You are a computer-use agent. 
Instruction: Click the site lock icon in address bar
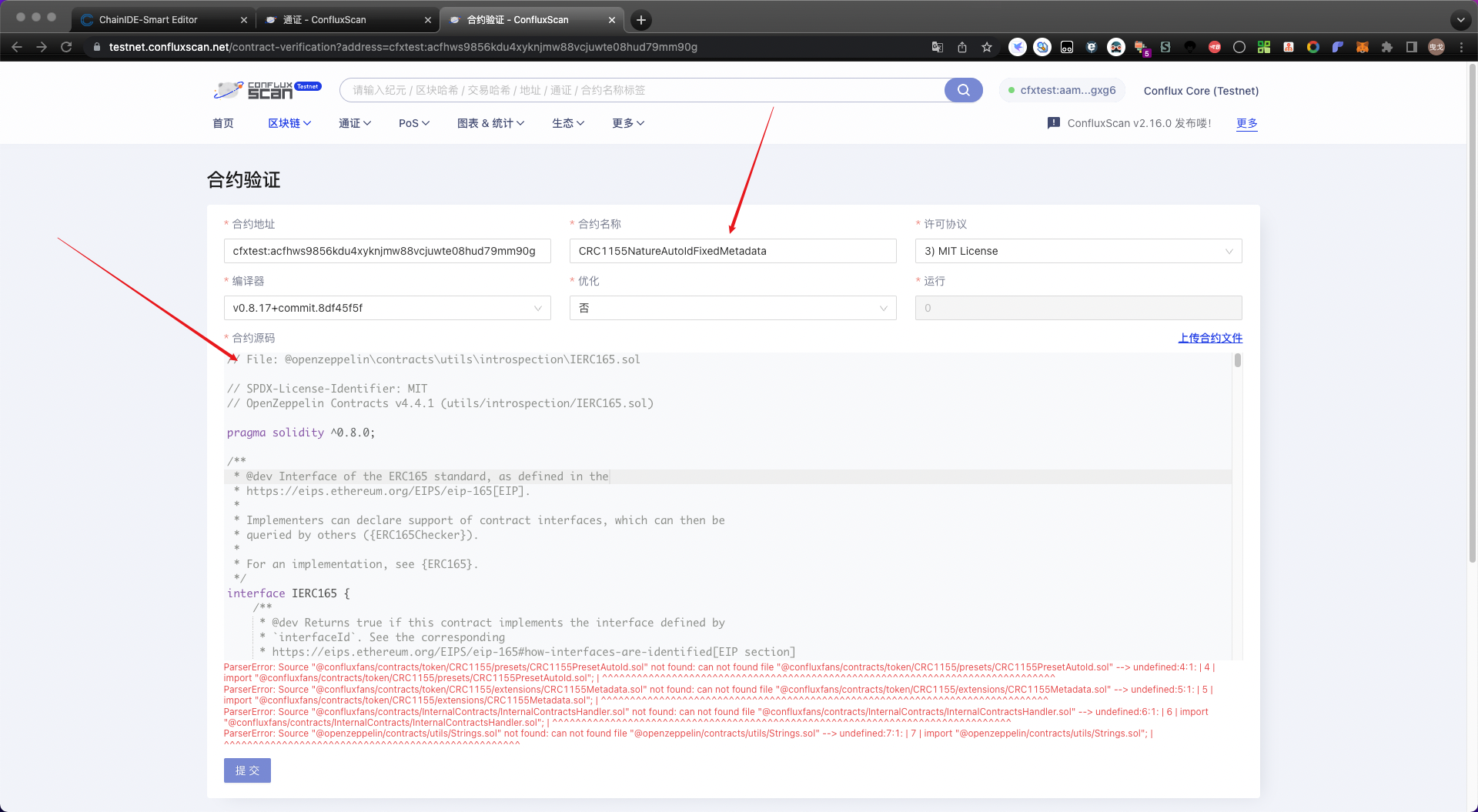(x=96, y=47)
